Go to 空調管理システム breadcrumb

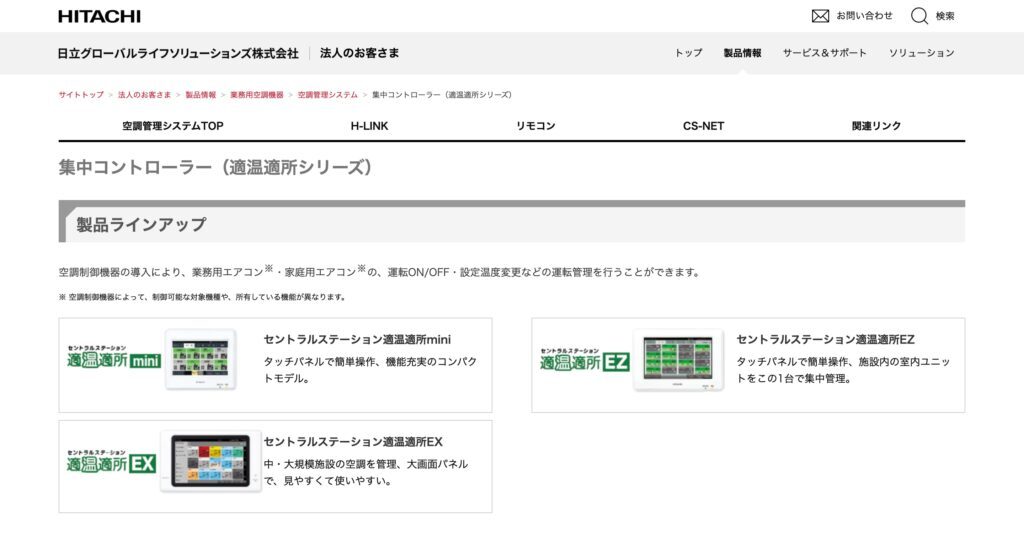(328, 95)
